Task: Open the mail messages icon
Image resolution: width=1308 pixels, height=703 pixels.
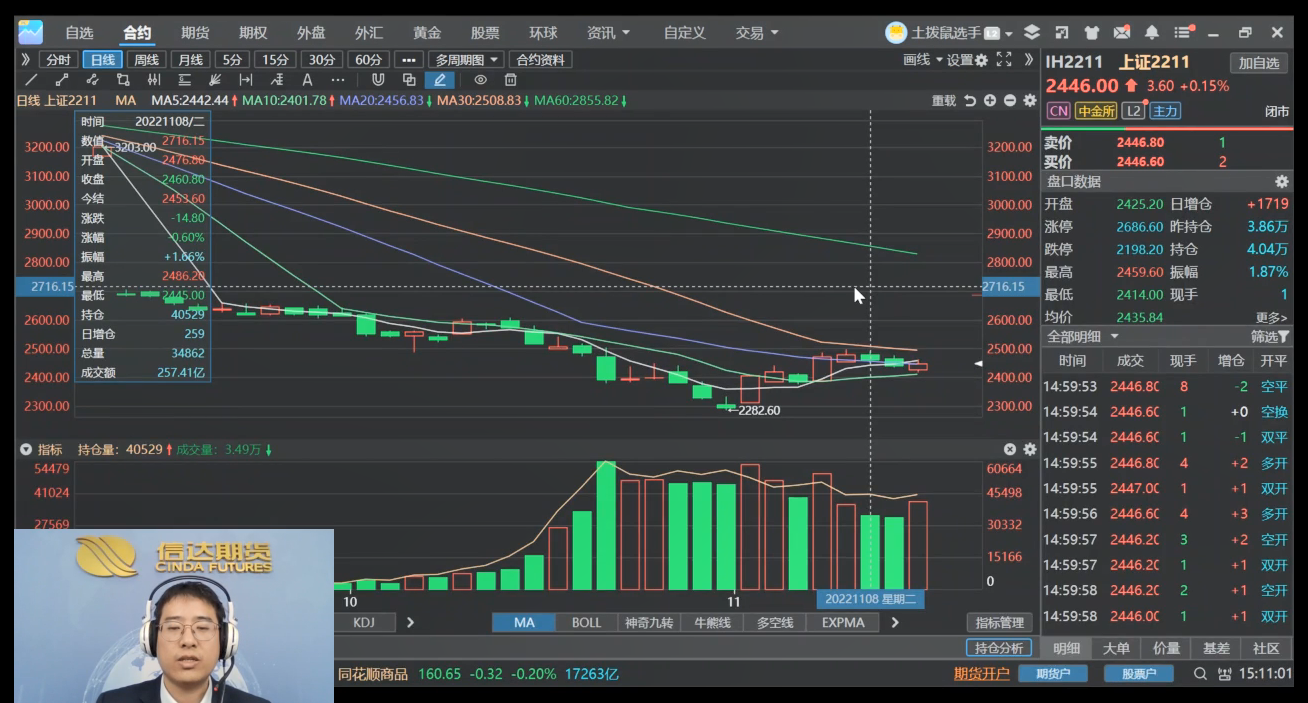Action: coord(1122,33)
